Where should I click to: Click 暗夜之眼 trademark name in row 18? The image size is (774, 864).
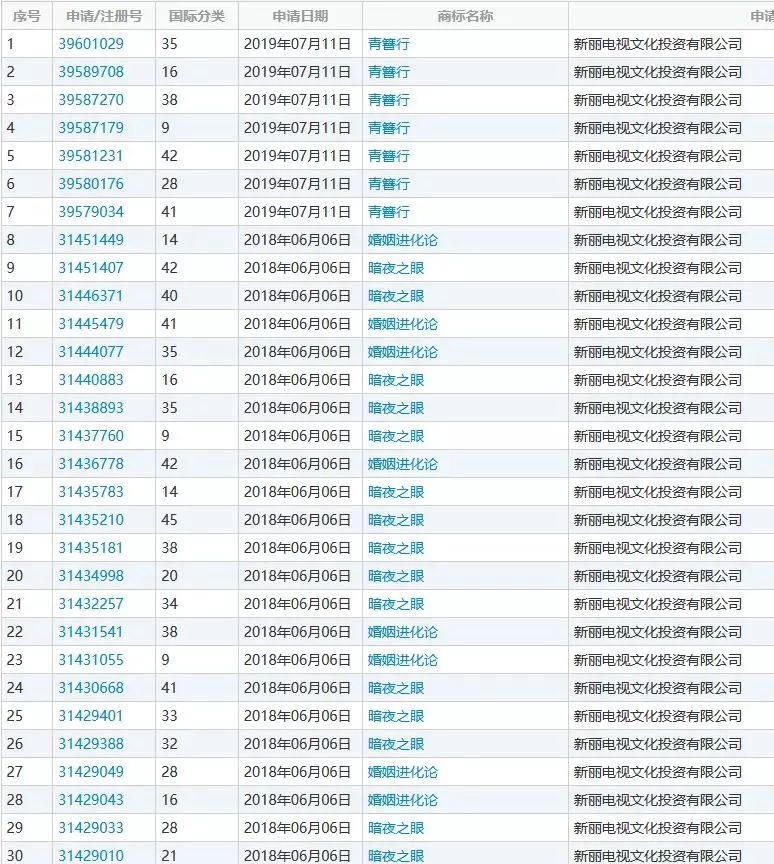(x=396, y=520)
